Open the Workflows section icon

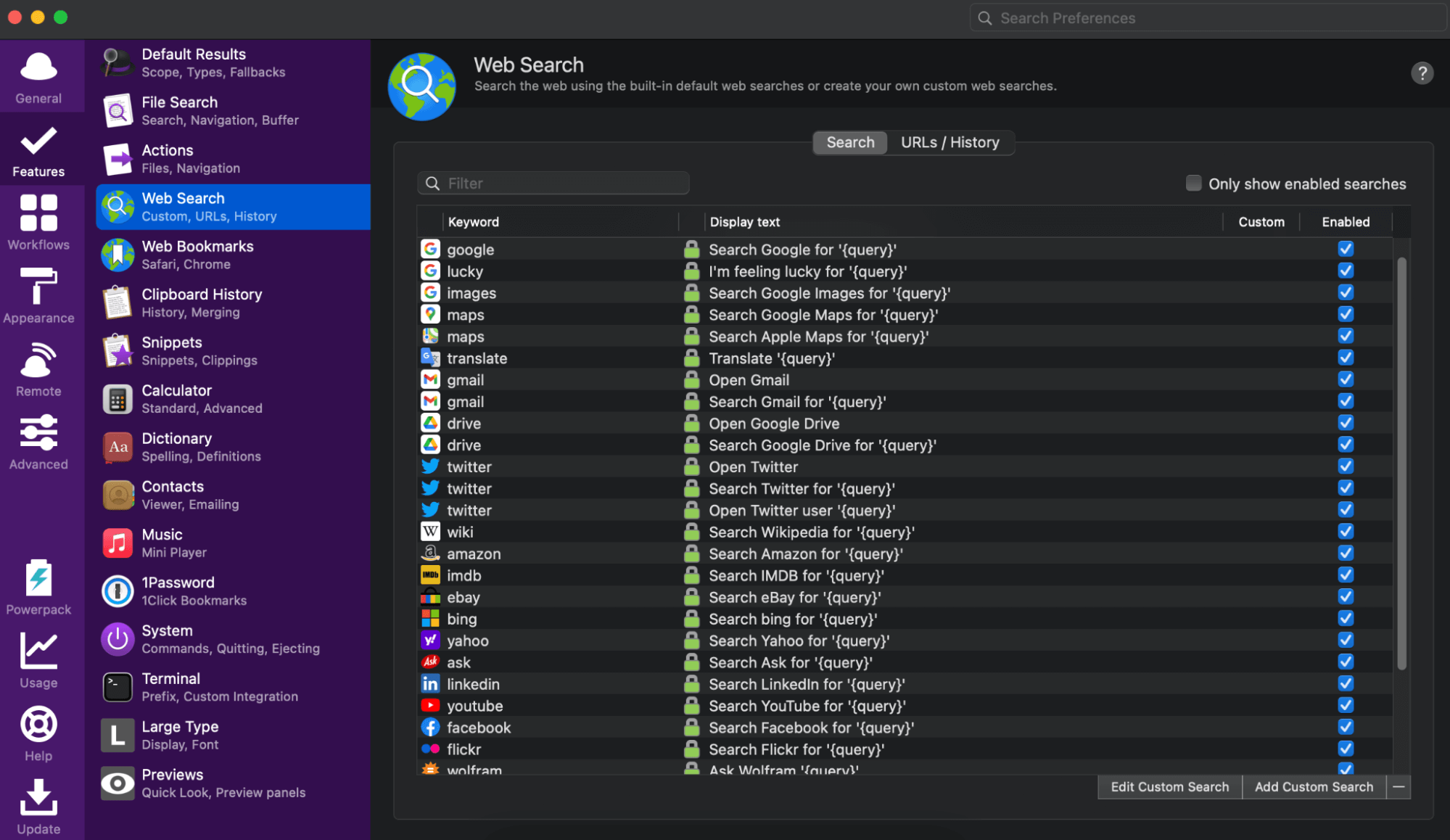38,222
